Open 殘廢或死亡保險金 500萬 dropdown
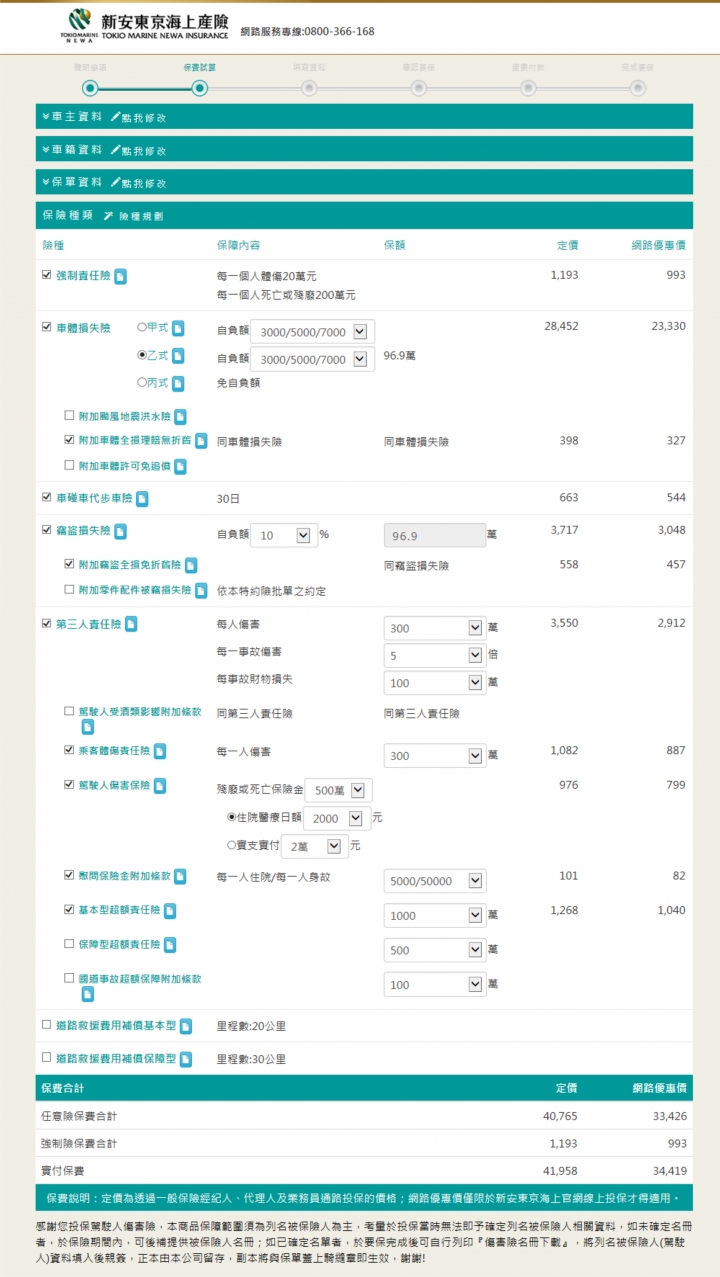This screenshot has width=720, height=1277. click(x=338, y=790)
